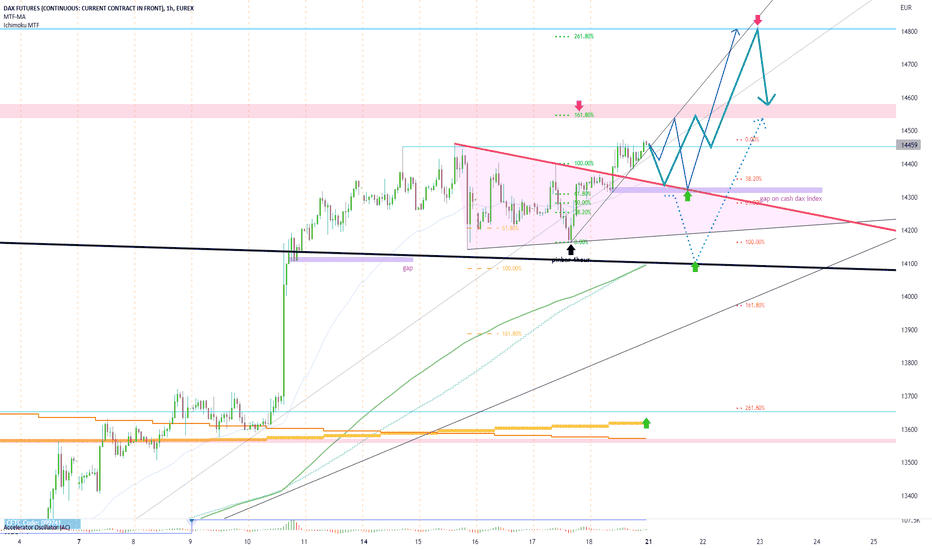932x550 pixels.
Task: Click the 107.5K oscillator scale value
Action: point(911,521)
